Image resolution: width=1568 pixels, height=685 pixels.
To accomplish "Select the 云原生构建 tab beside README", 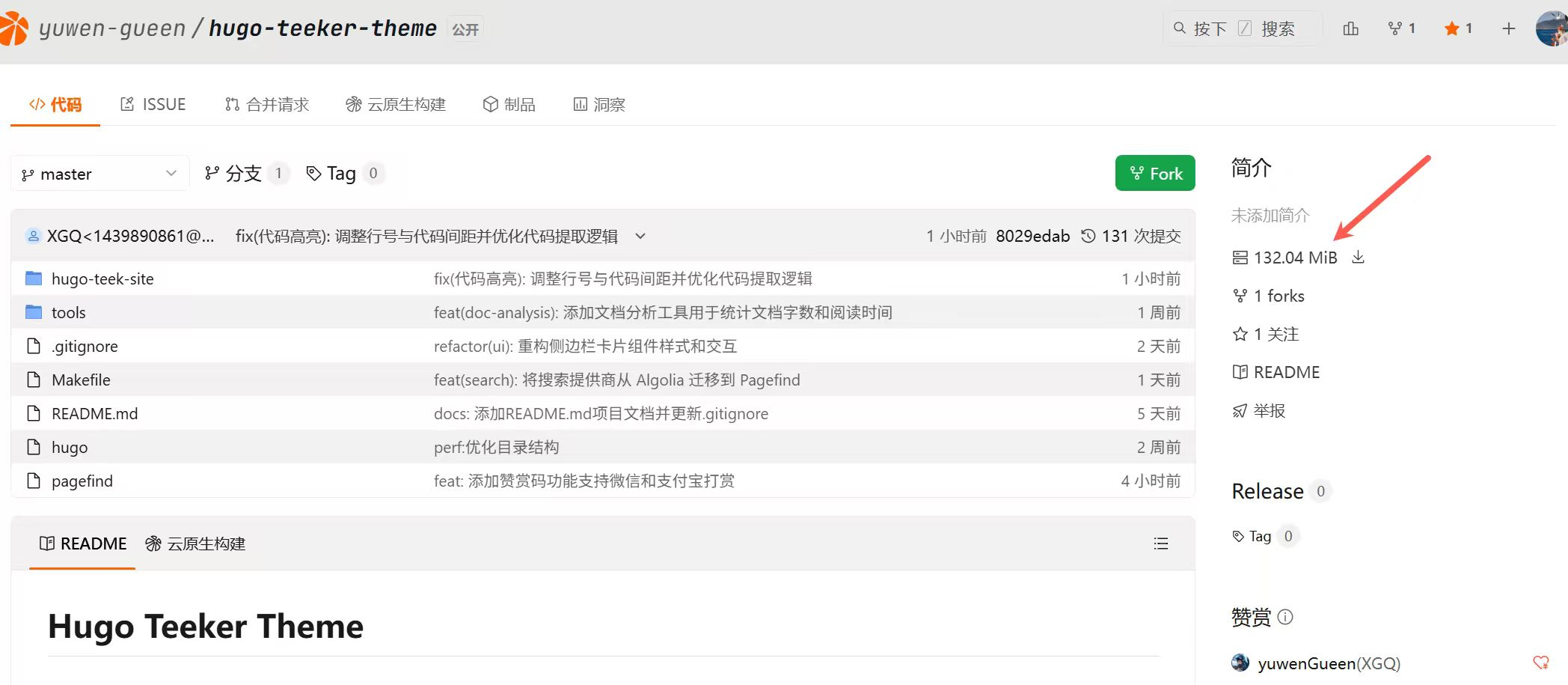I will click(196, 544).
